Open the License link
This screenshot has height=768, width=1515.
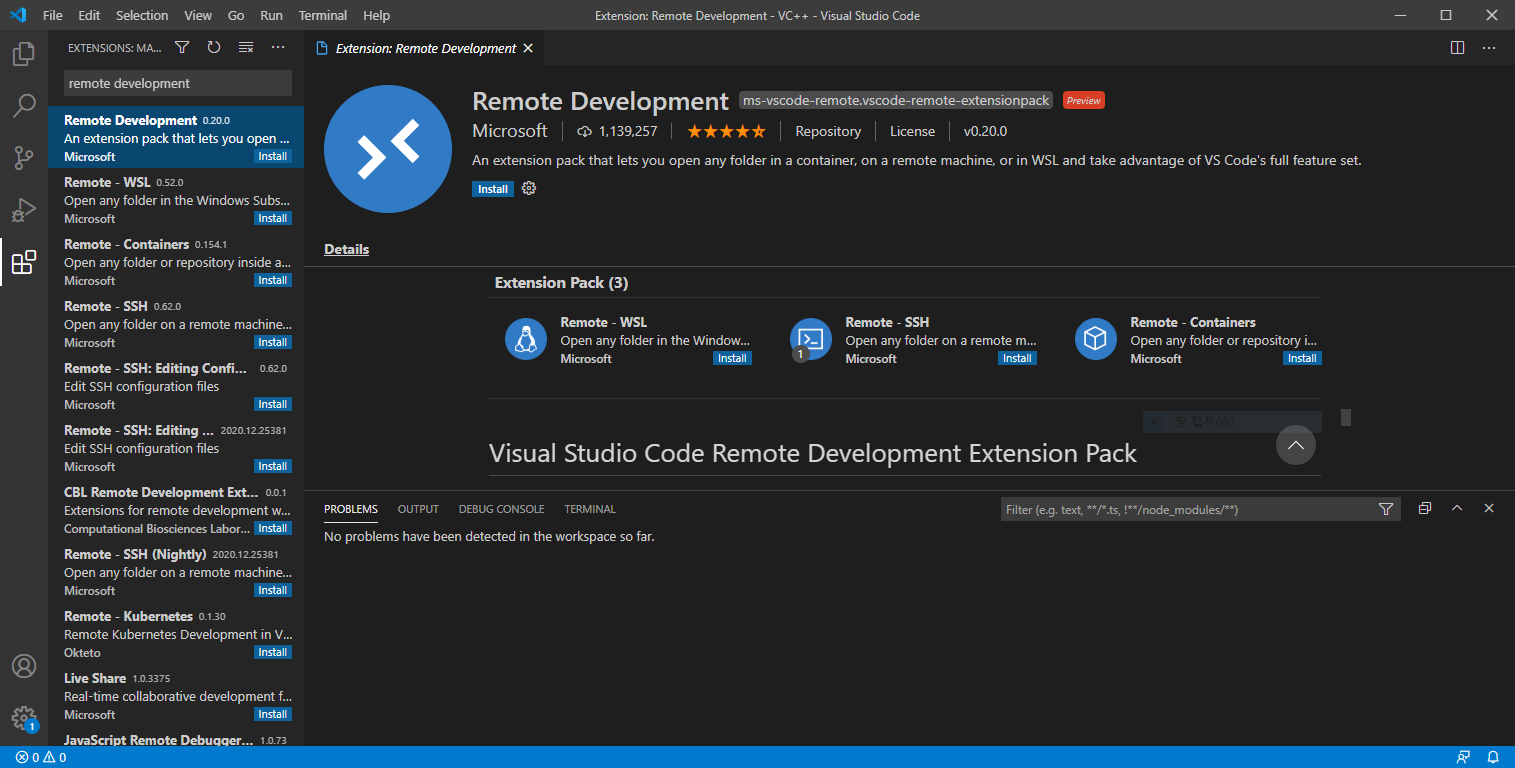pyautogui.click(x=912, y=131)
